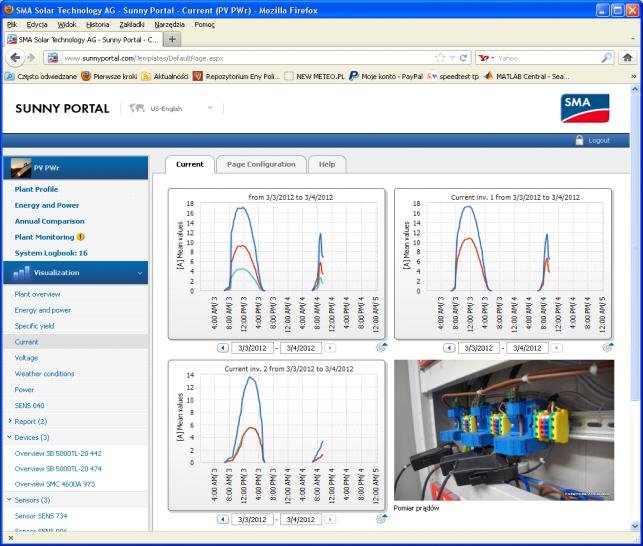
Task: Open Sensor SENS 734
Action: click(41, 516)
